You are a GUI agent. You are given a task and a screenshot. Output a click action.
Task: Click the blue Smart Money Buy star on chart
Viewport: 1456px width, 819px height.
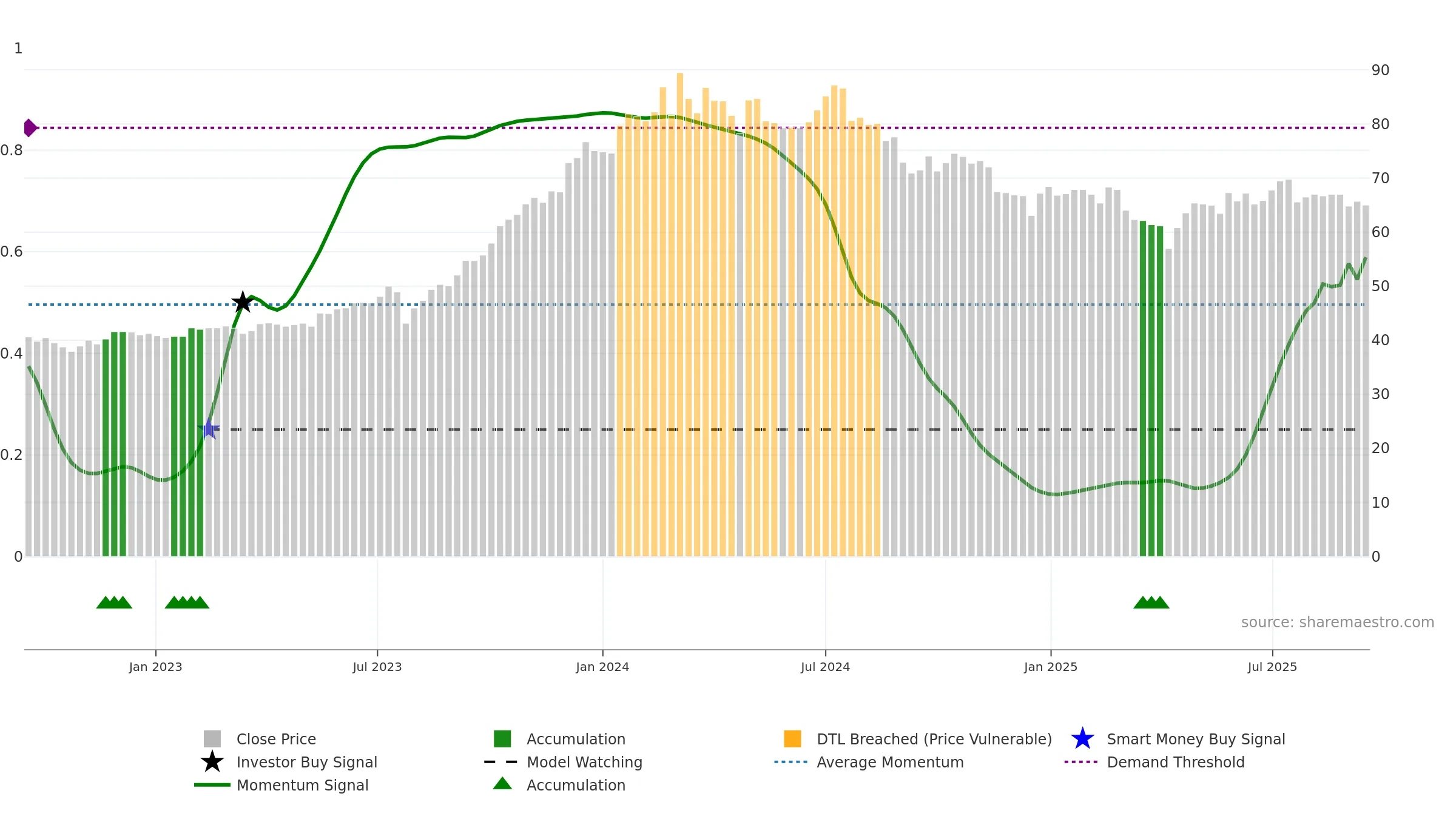click(209, 429)
